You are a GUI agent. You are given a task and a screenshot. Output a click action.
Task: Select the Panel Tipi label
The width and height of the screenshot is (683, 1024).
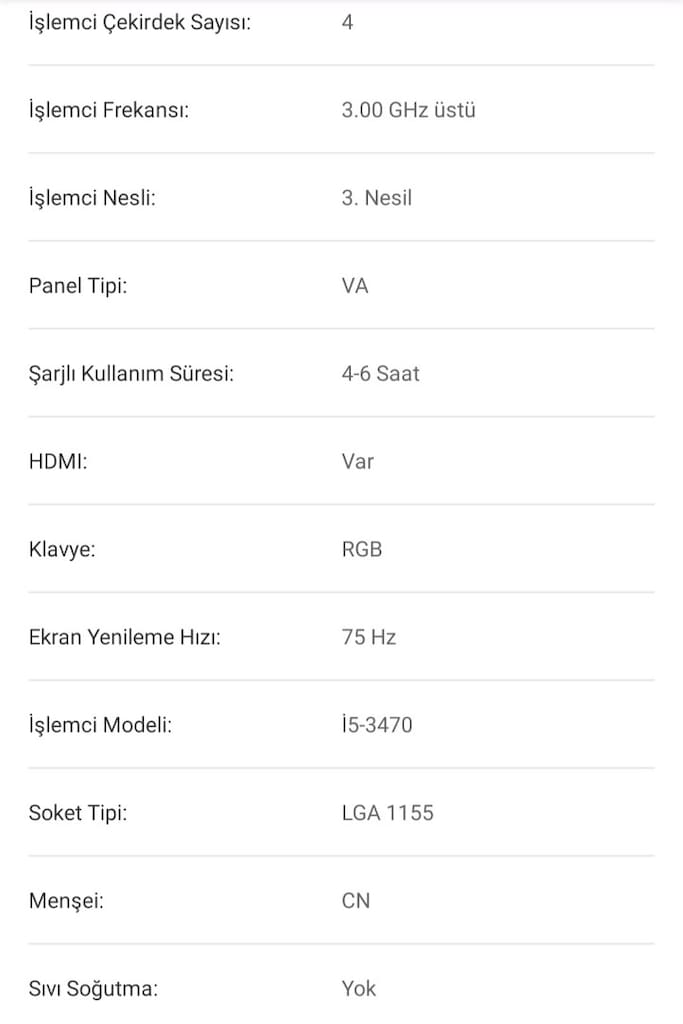pos(78,286)
